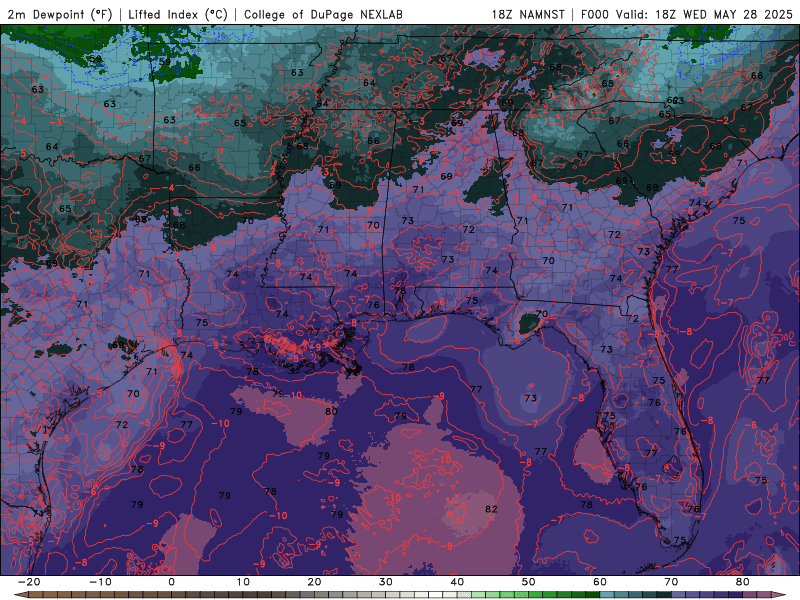Click the '80' dewpoint value south of Louisiana

(x=331, y=411)
